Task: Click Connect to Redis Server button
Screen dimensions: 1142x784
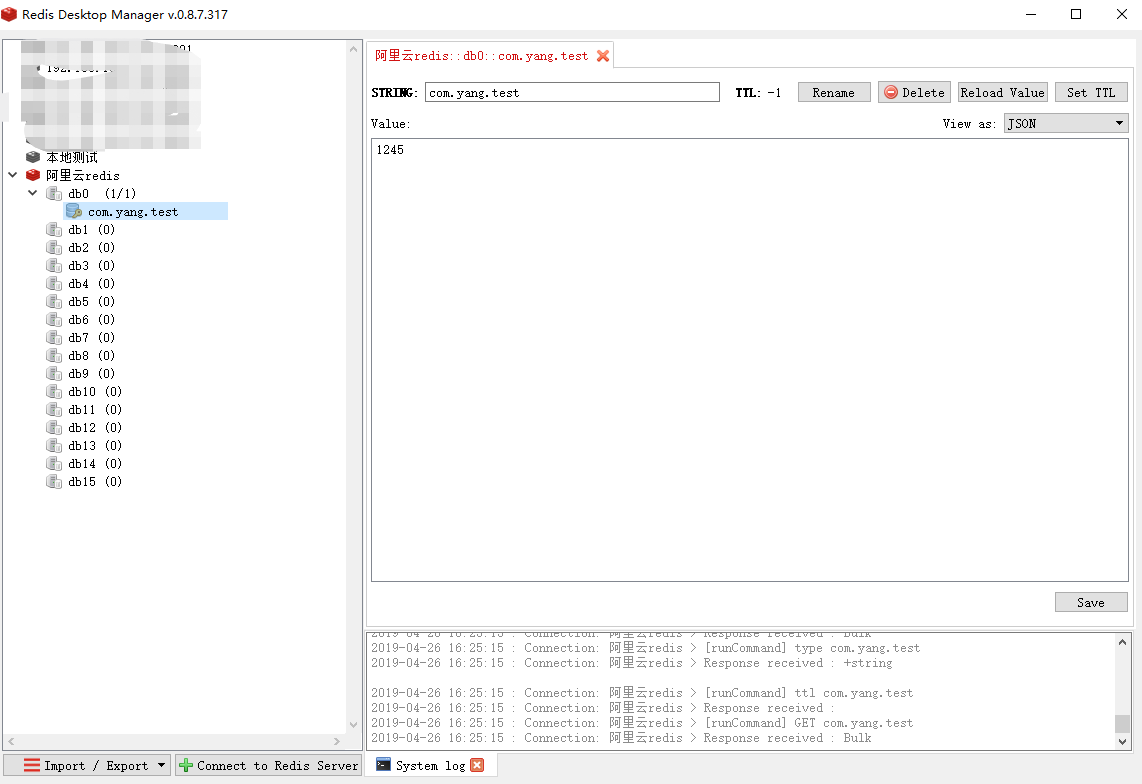Action: click(268, 765)
